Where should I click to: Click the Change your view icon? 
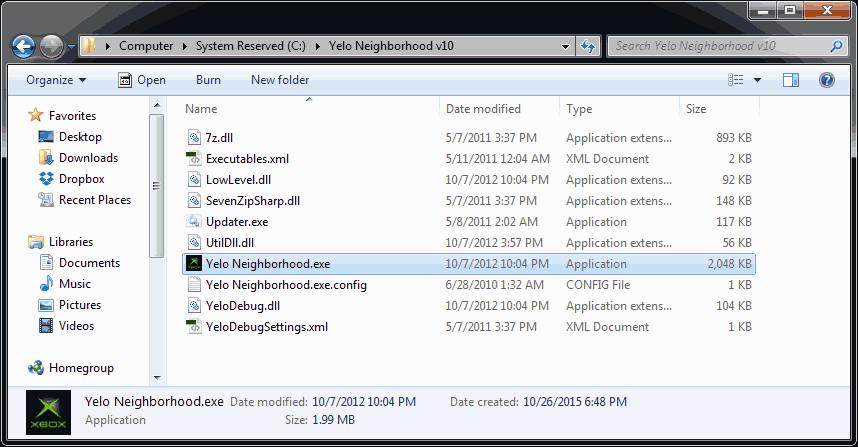coord(735,80)
